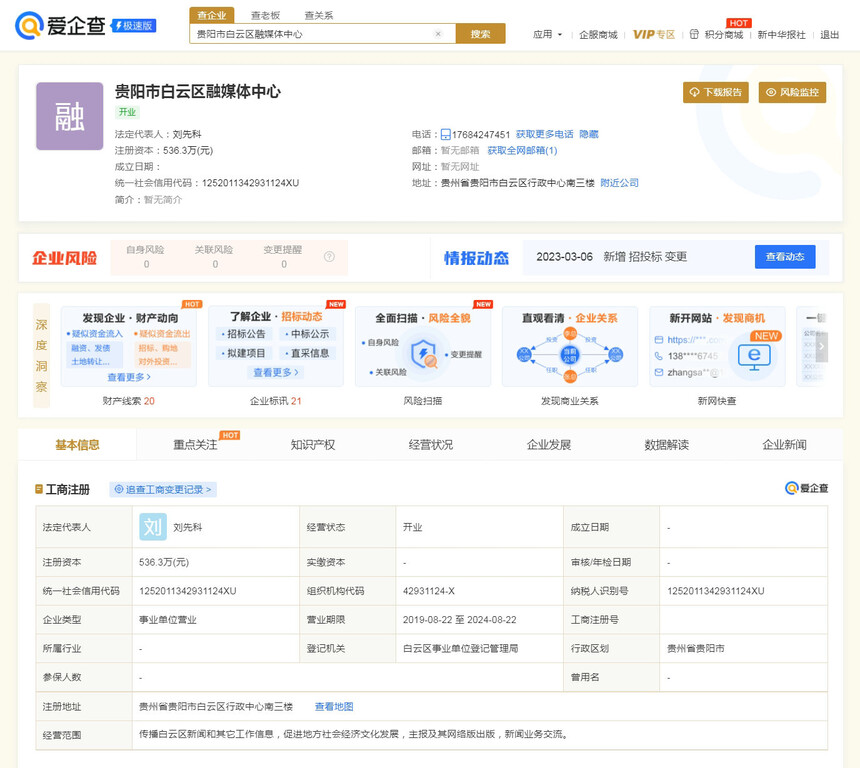The height and width of the screenshot is (768, 860).
Task: Open VIP专区 in the top navigation
Action: (654, 35)
